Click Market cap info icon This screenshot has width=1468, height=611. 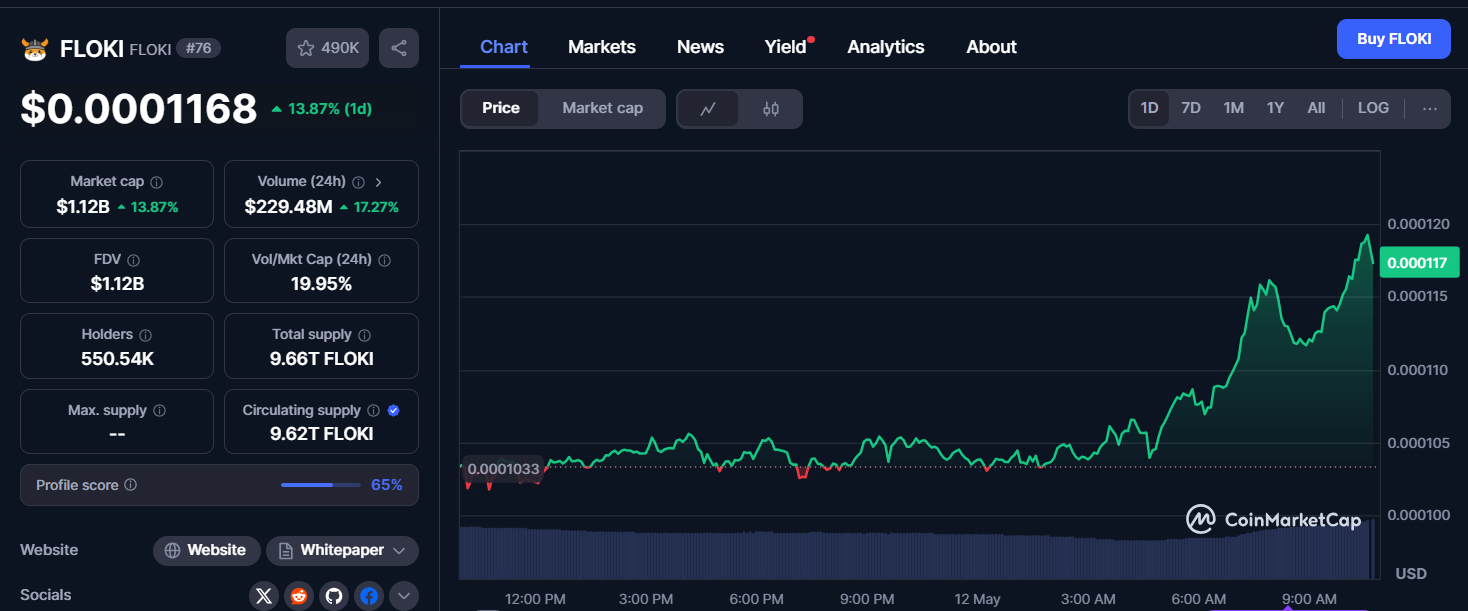157,182
